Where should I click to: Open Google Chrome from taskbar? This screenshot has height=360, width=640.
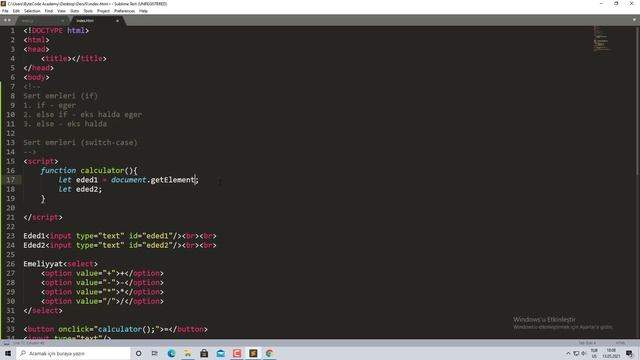coord(269,353)
